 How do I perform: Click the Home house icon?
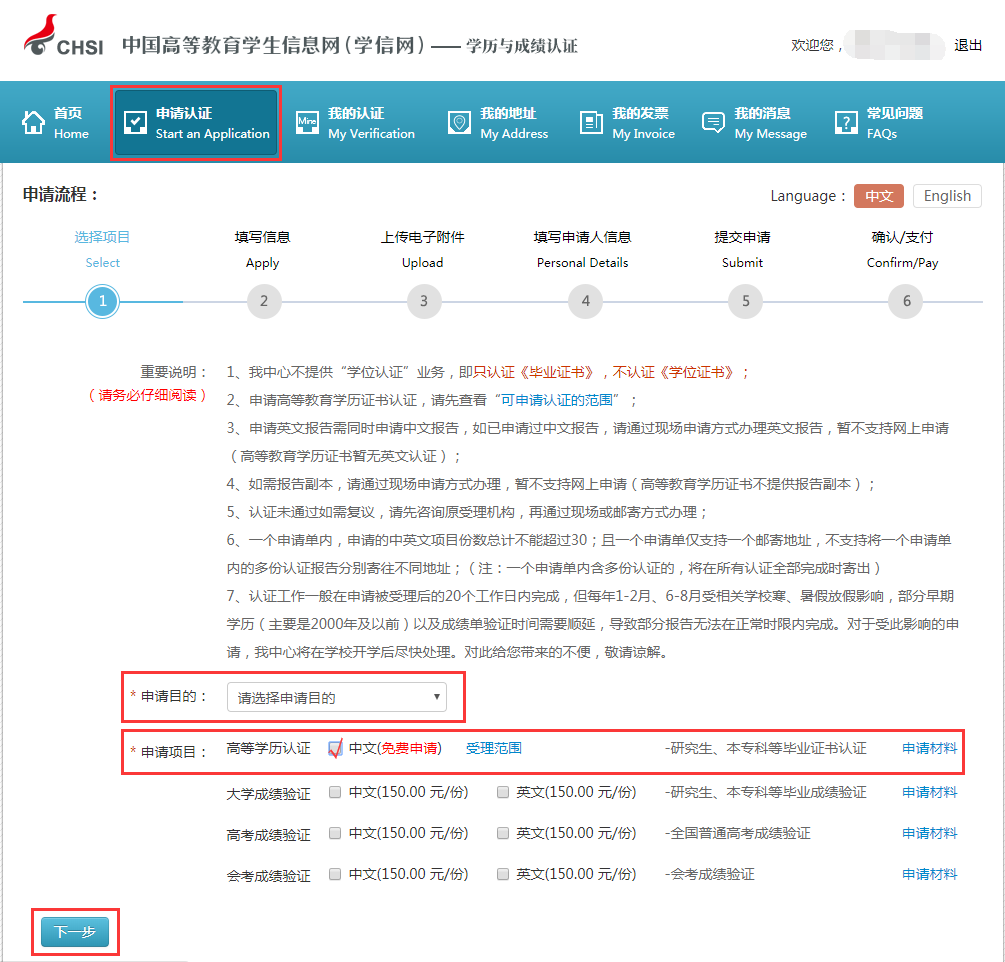[34, 123]
